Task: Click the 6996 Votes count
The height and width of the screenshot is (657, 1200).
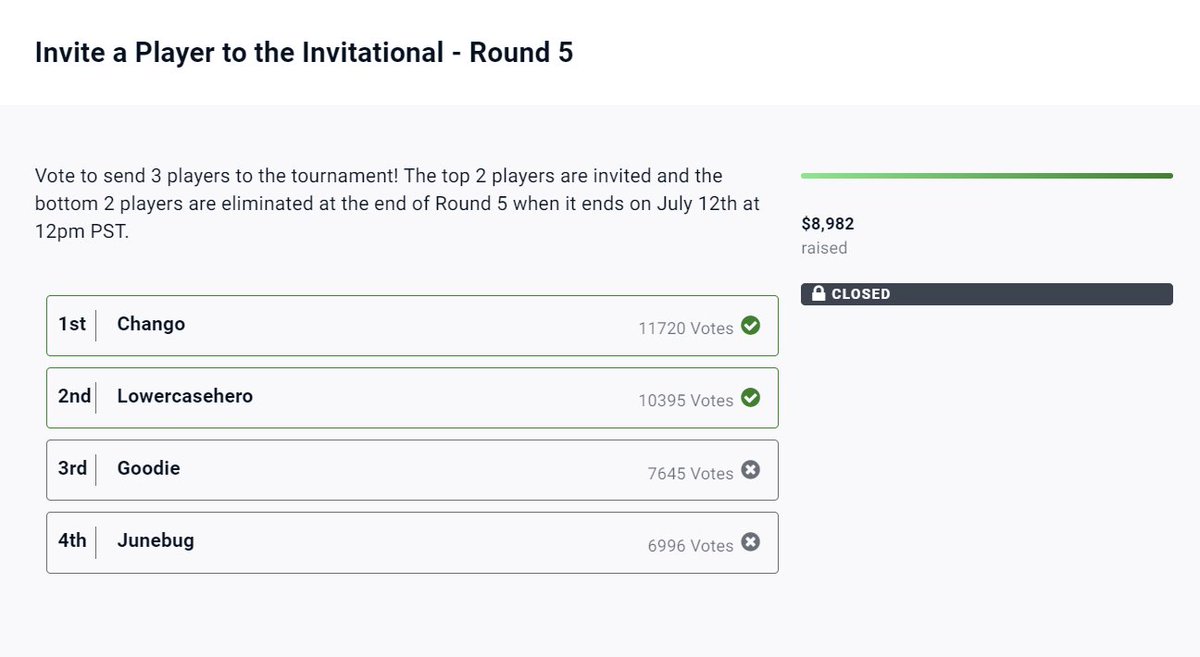Action: coord(690,545)
